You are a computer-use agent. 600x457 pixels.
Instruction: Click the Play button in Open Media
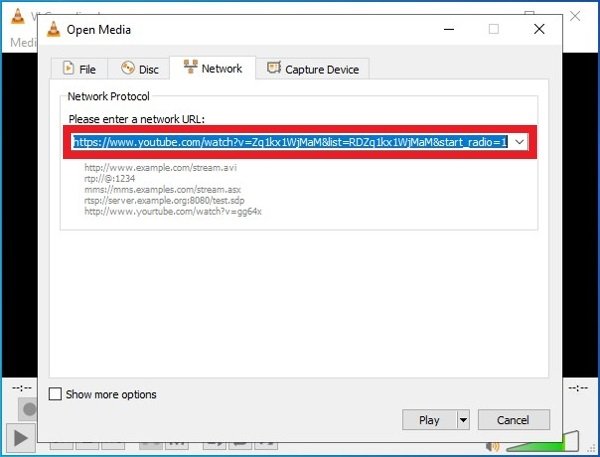429,420
